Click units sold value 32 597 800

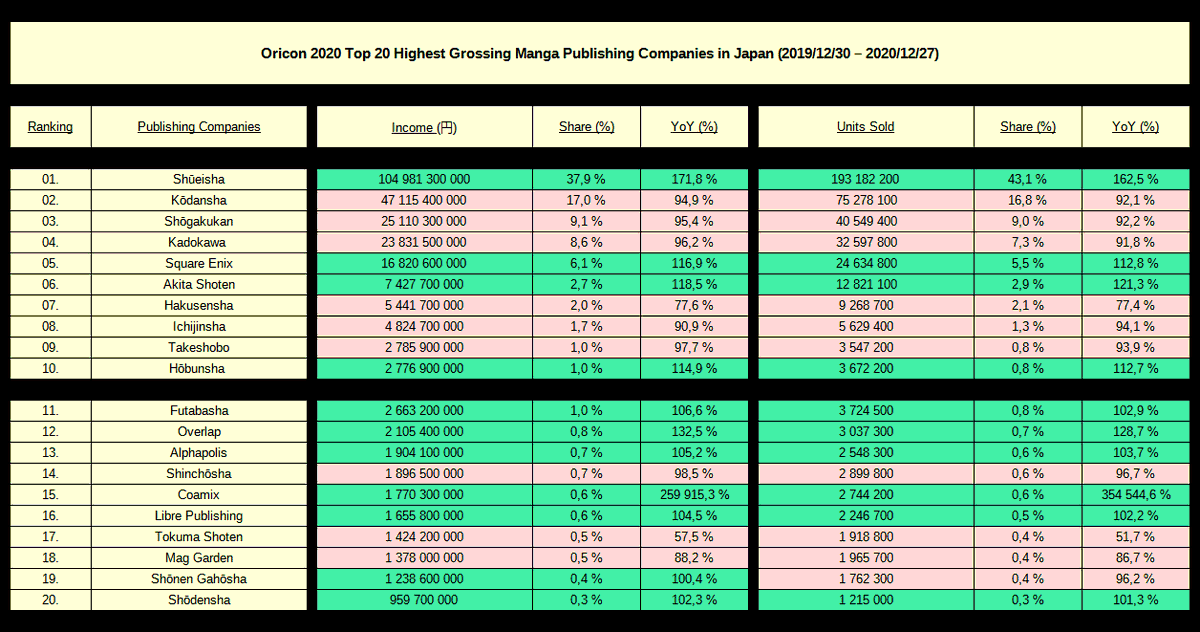866,242
